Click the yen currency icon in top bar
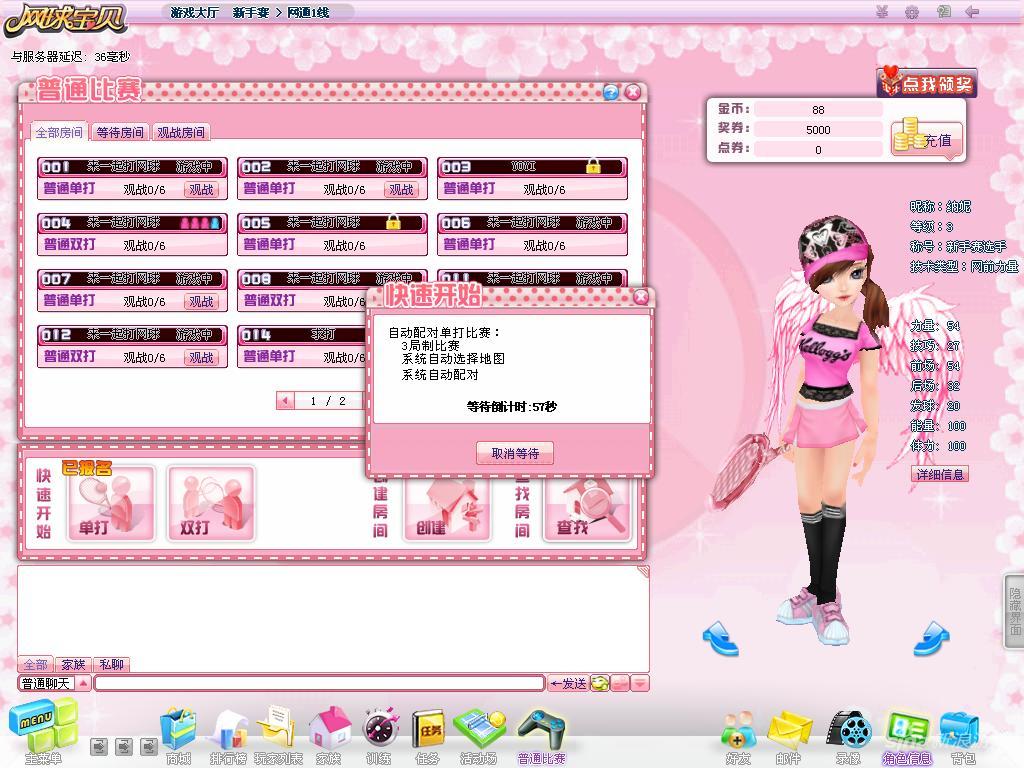The width and height of the screenshot is (1024, 768). pyautogui.click(x=882, y=11)
